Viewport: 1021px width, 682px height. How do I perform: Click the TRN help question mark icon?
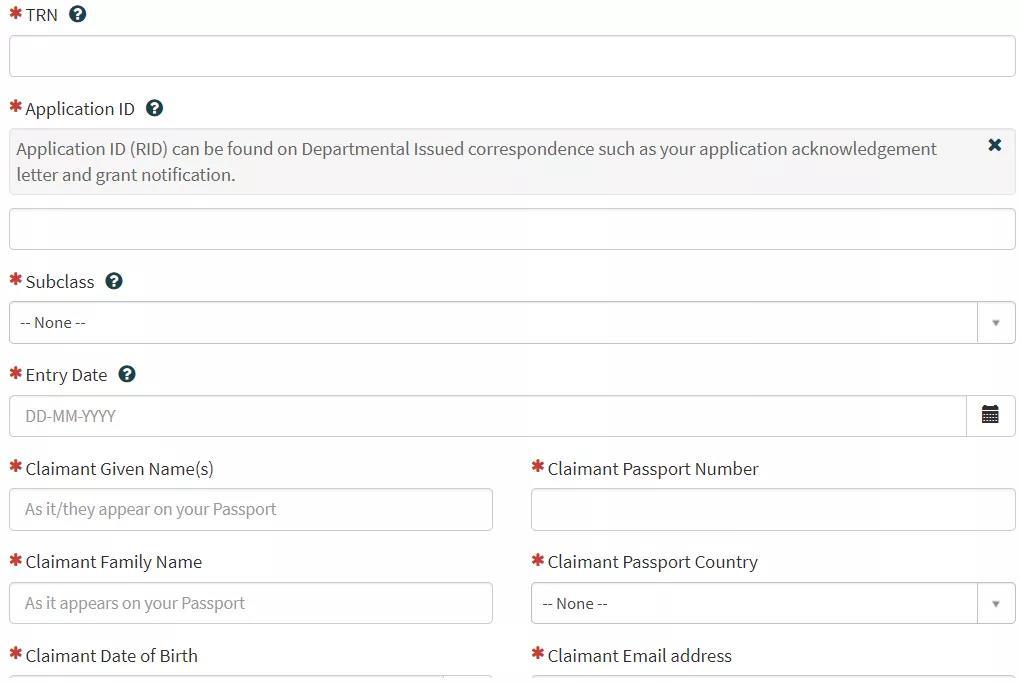tap(77, 15)
